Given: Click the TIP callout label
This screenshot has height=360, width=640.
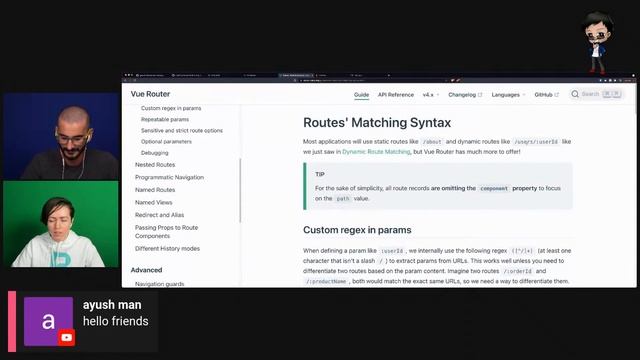Looking at the screenshot, I should (320, 174).
